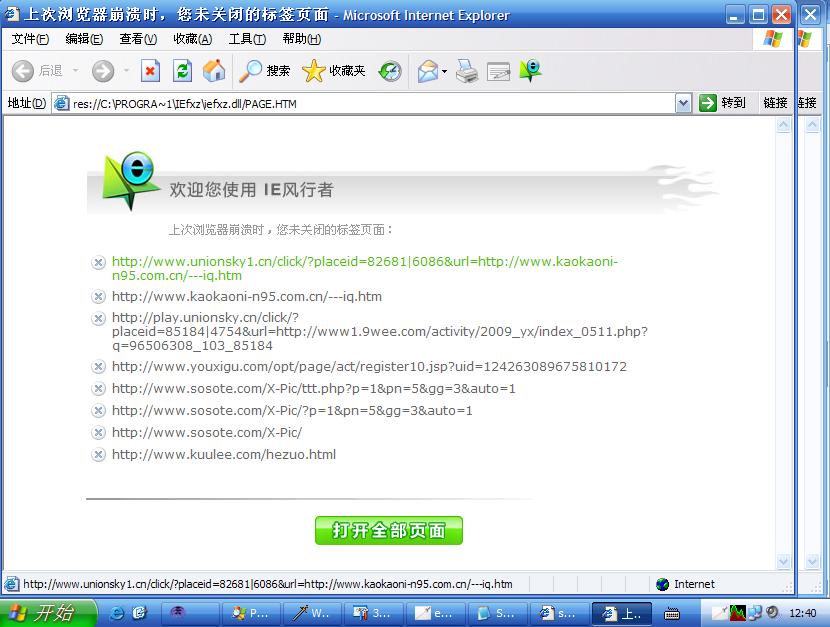Open the 收藏(A) menu
830x627 pixels.
[x=193, y=39]
